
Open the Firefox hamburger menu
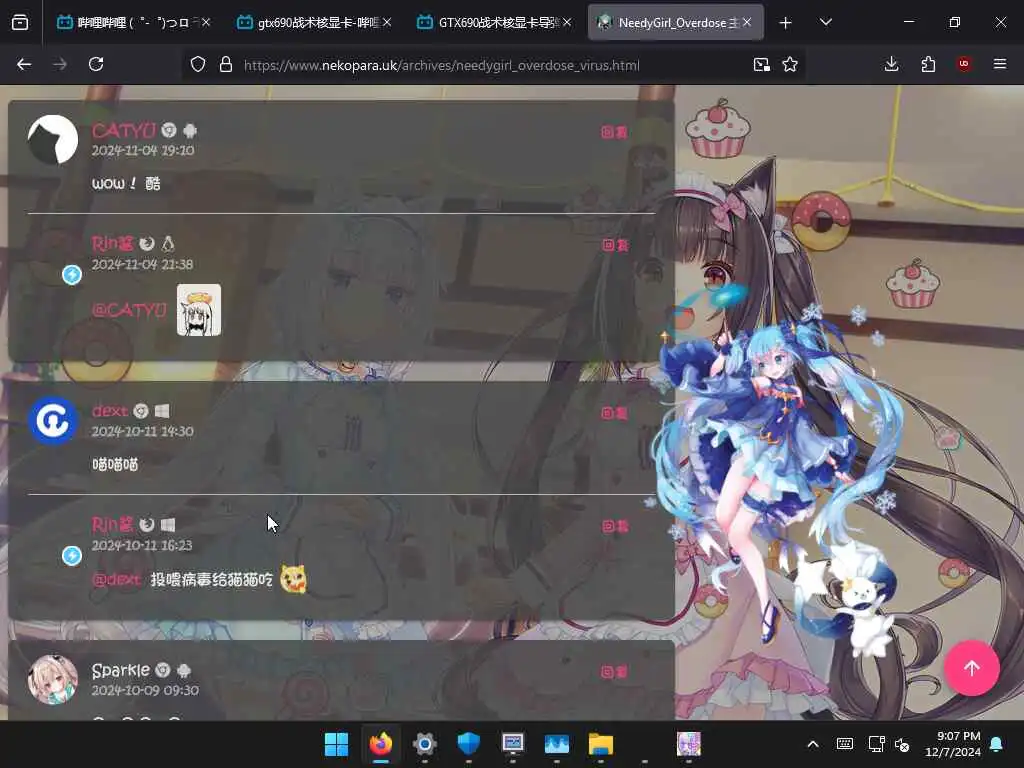(1000, 64)
